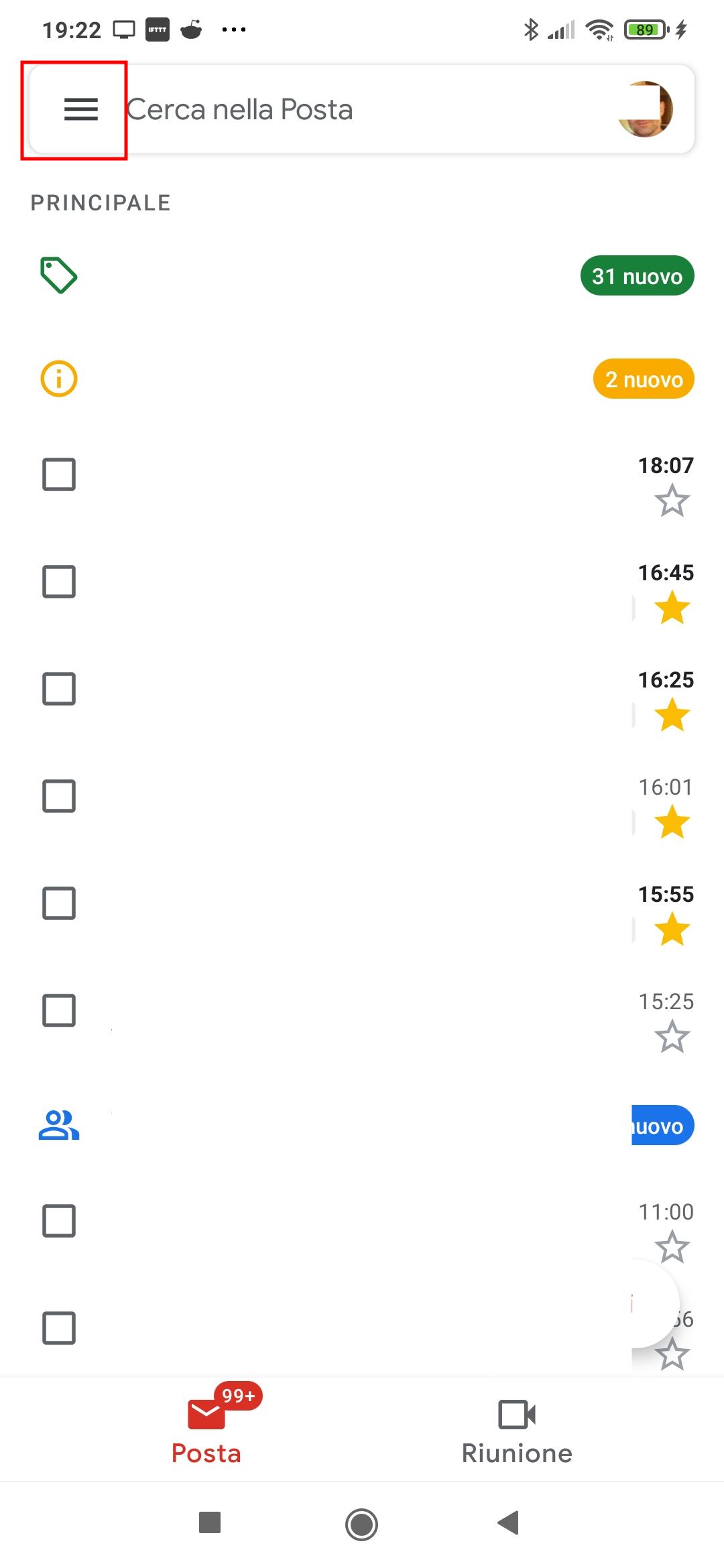Select the checkbox for the 18:07 email

point(59,474)
